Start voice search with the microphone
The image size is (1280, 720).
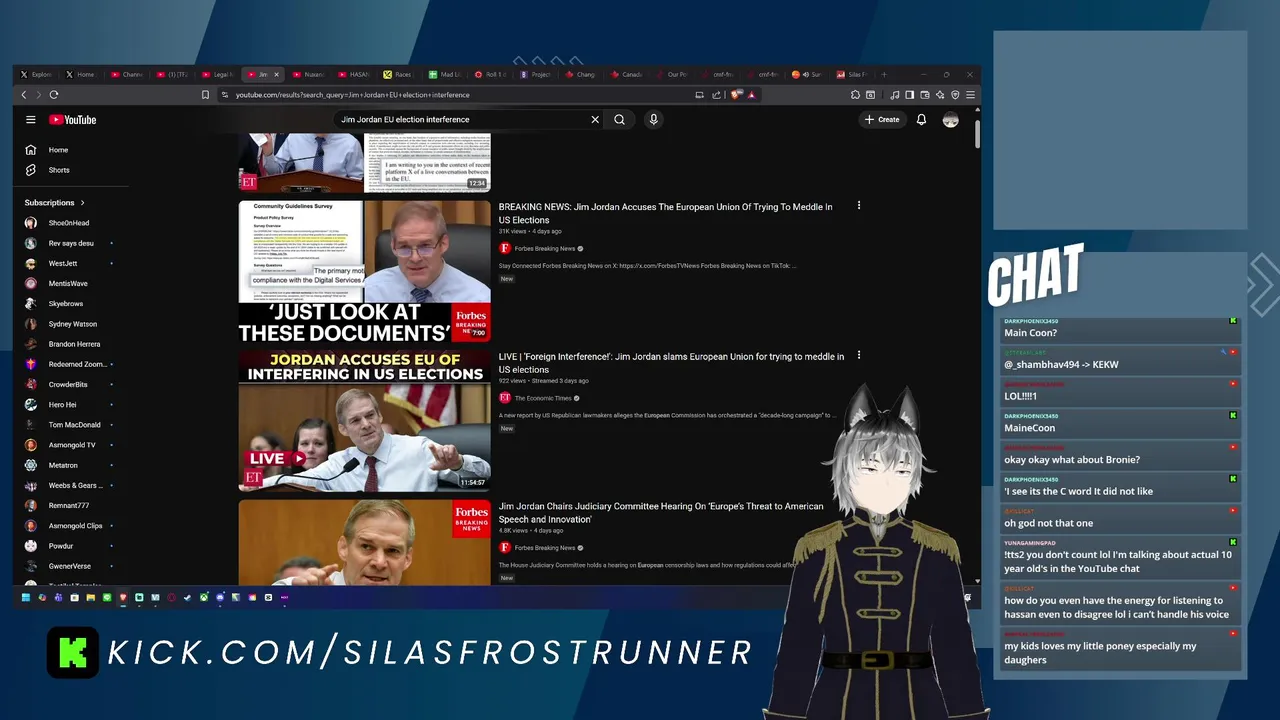(653, 119)
